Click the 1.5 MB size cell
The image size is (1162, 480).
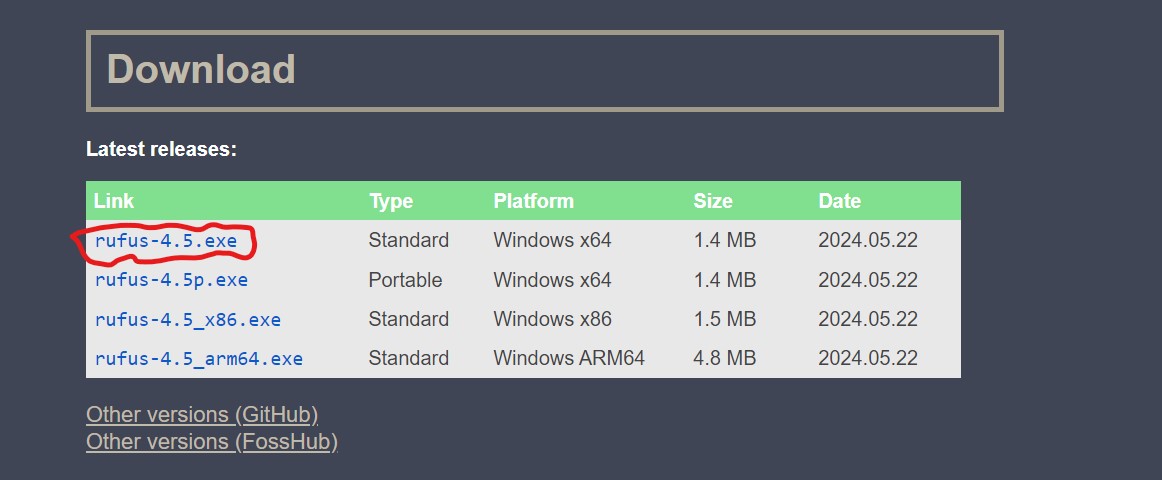click(724, 320)
